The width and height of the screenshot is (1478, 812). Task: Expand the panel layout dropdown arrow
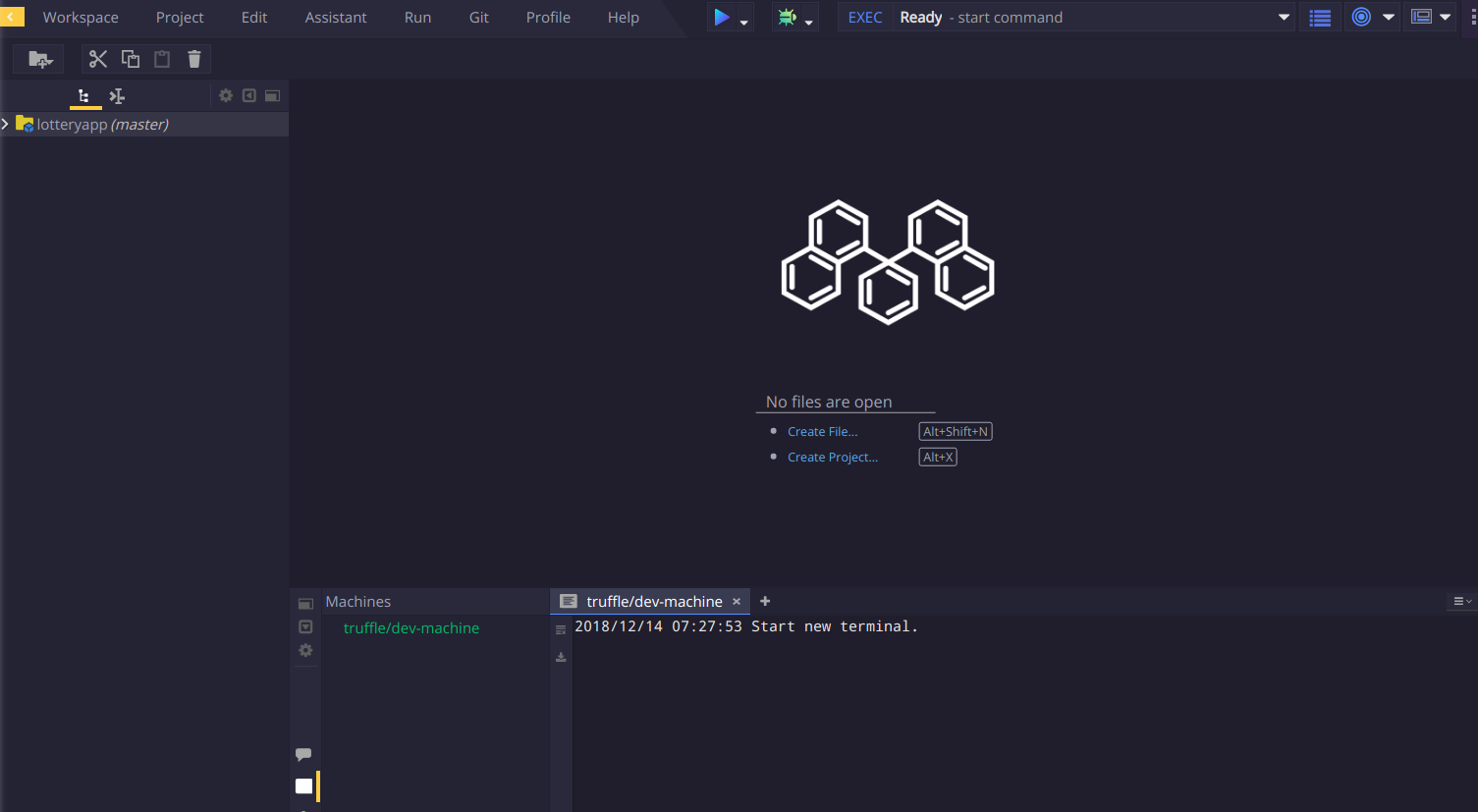1445,17
